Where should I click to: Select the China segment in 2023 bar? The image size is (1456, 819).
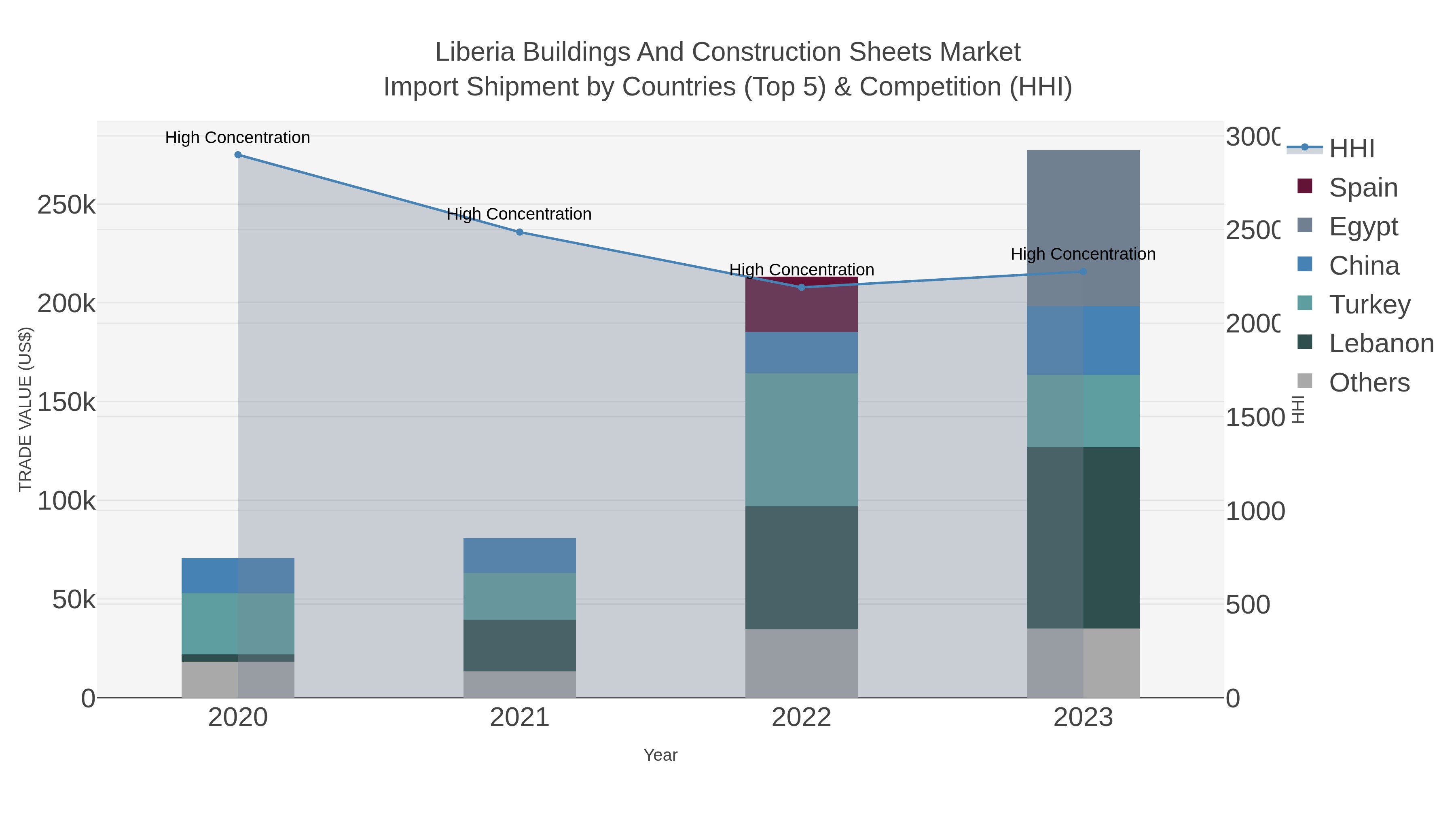click(1083, 341)
